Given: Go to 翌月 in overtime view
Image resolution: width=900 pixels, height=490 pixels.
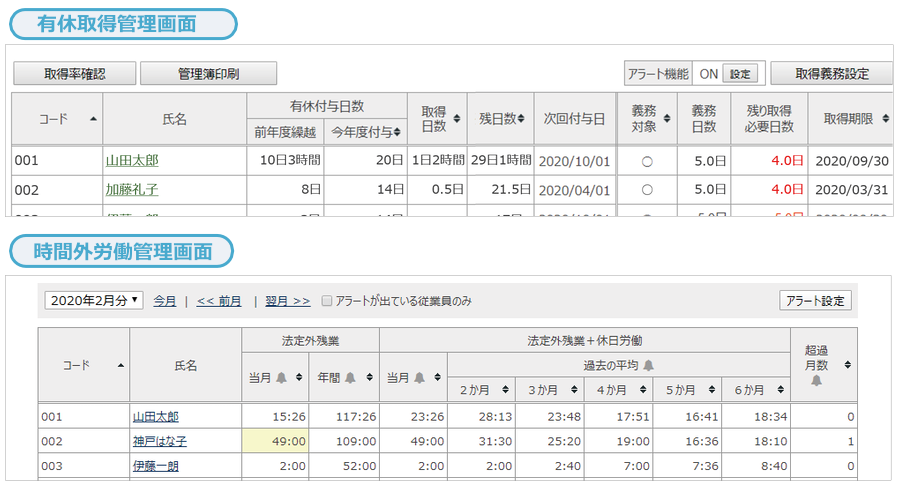Looking at the screenshot, I should click(287, 300).
